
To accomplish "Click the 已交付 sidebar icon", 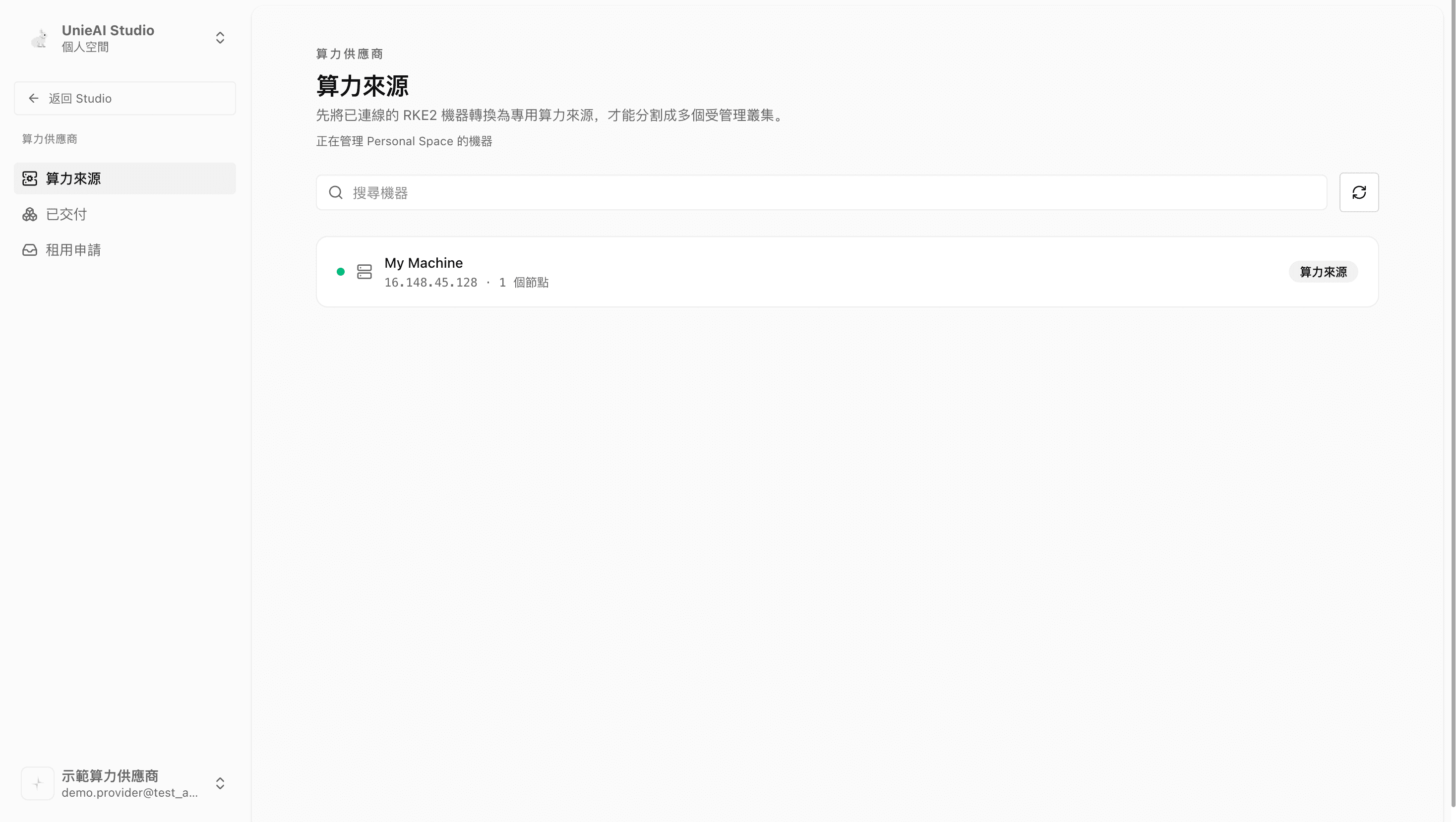I will pyautogui.click(x=30, y=215).
